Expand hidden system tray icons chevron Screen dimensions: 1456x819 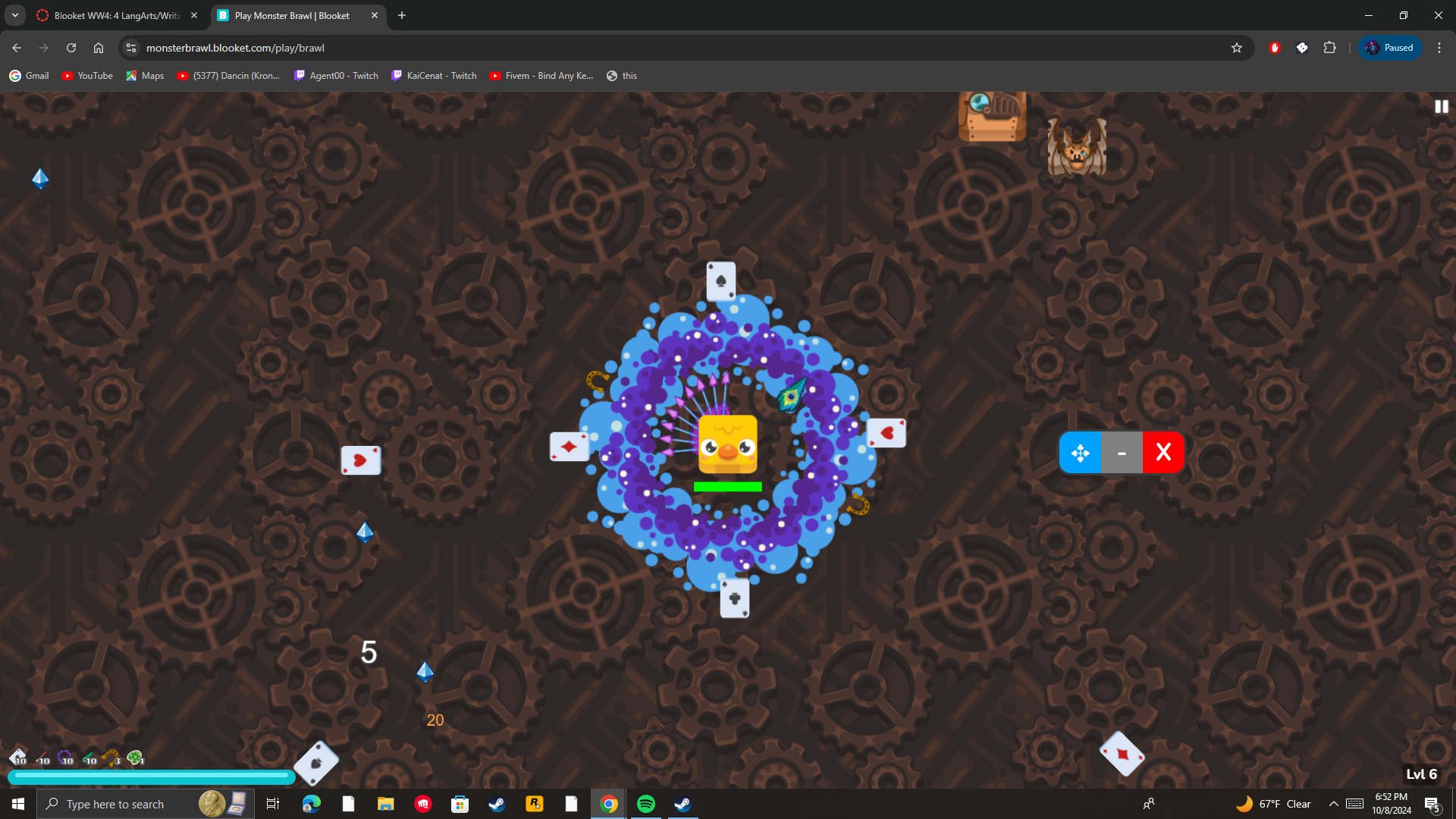1333,804
